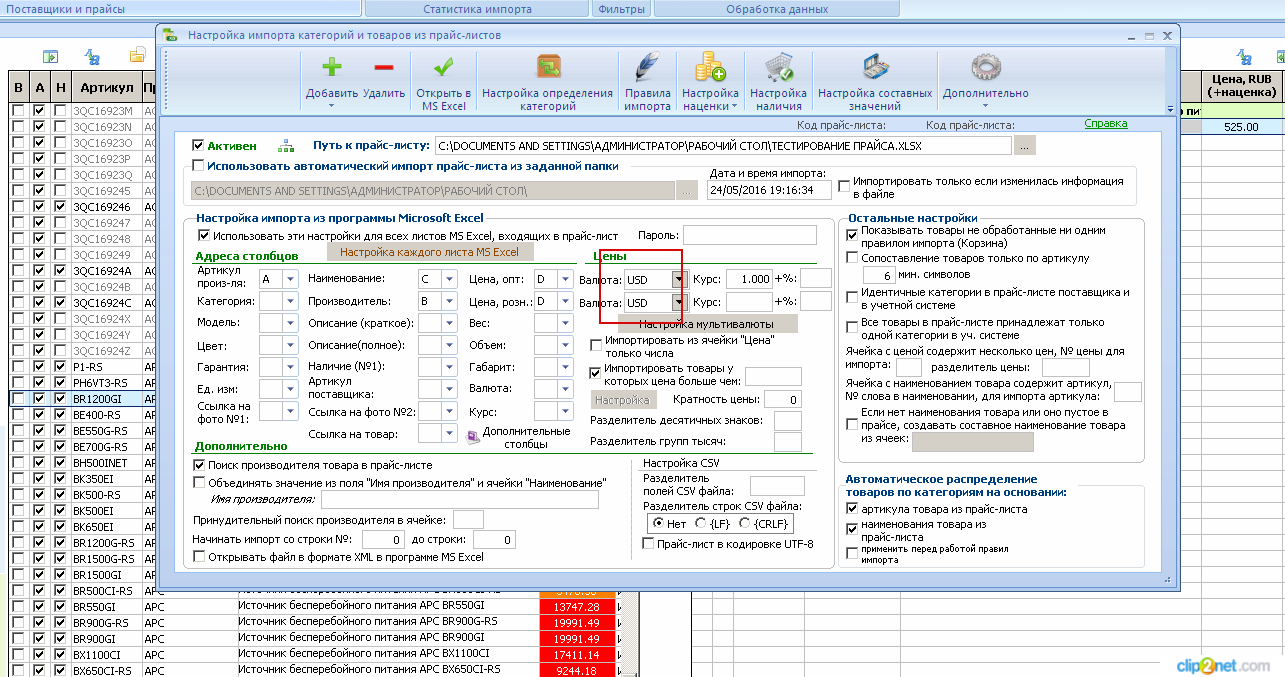Click the Справка help link
Image resolution: width=1285 pixels, height=677 pixels.
tap(1105, 124)
